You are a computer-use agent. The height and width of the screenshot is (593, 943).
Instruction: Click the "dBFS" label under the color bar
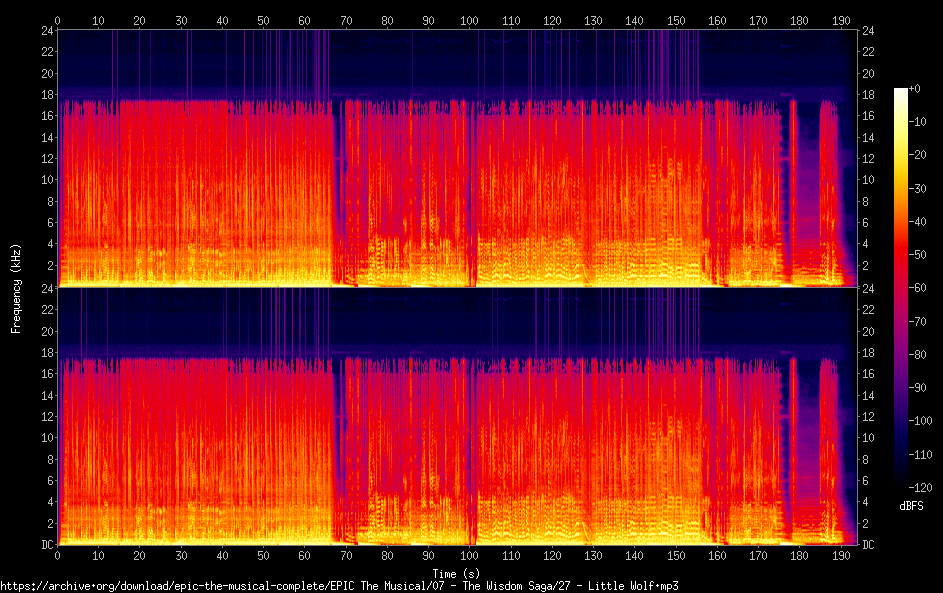click(x=911, y=507)
